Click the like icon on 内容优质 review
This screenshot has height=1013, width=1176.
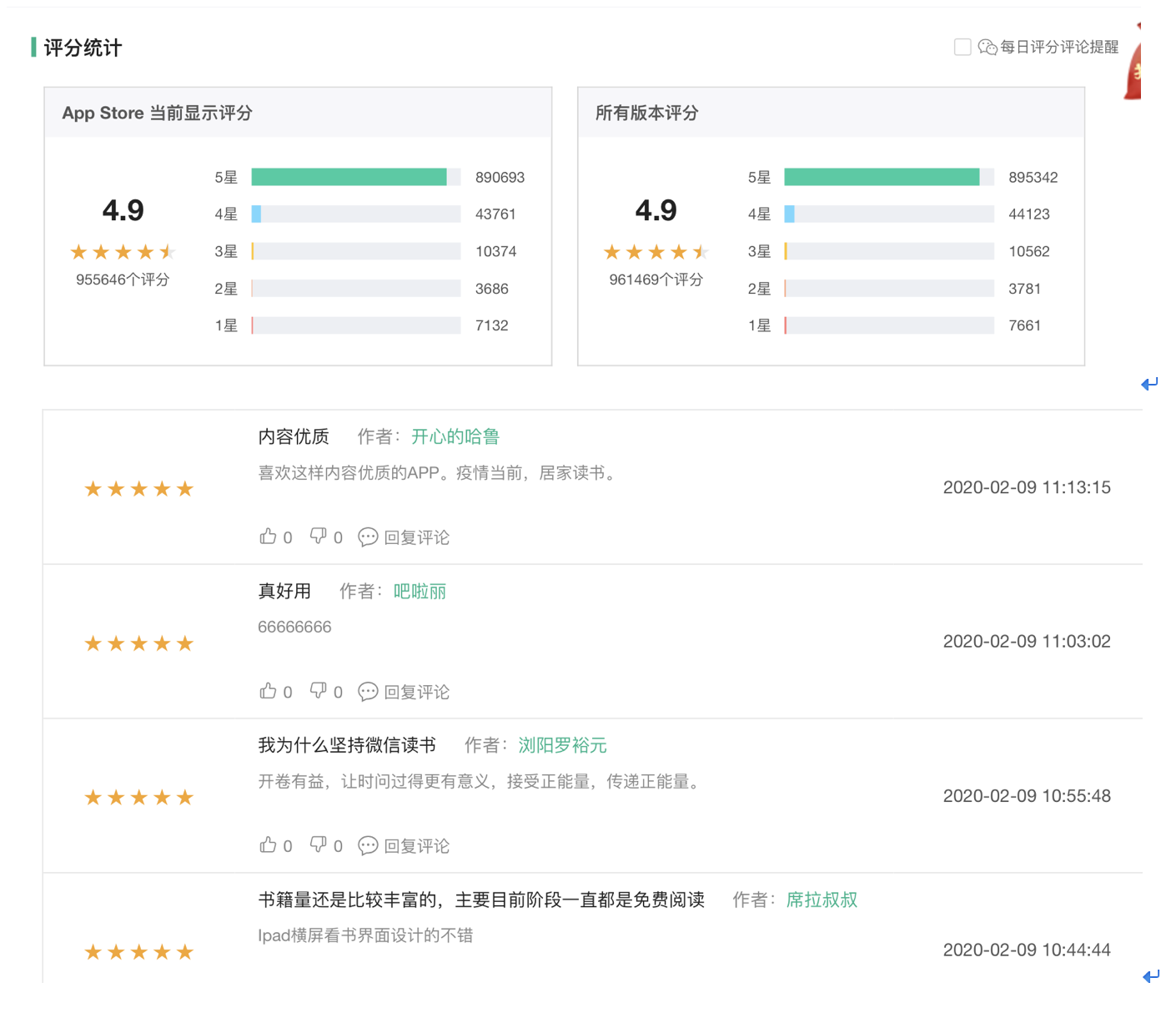[268, 537]
